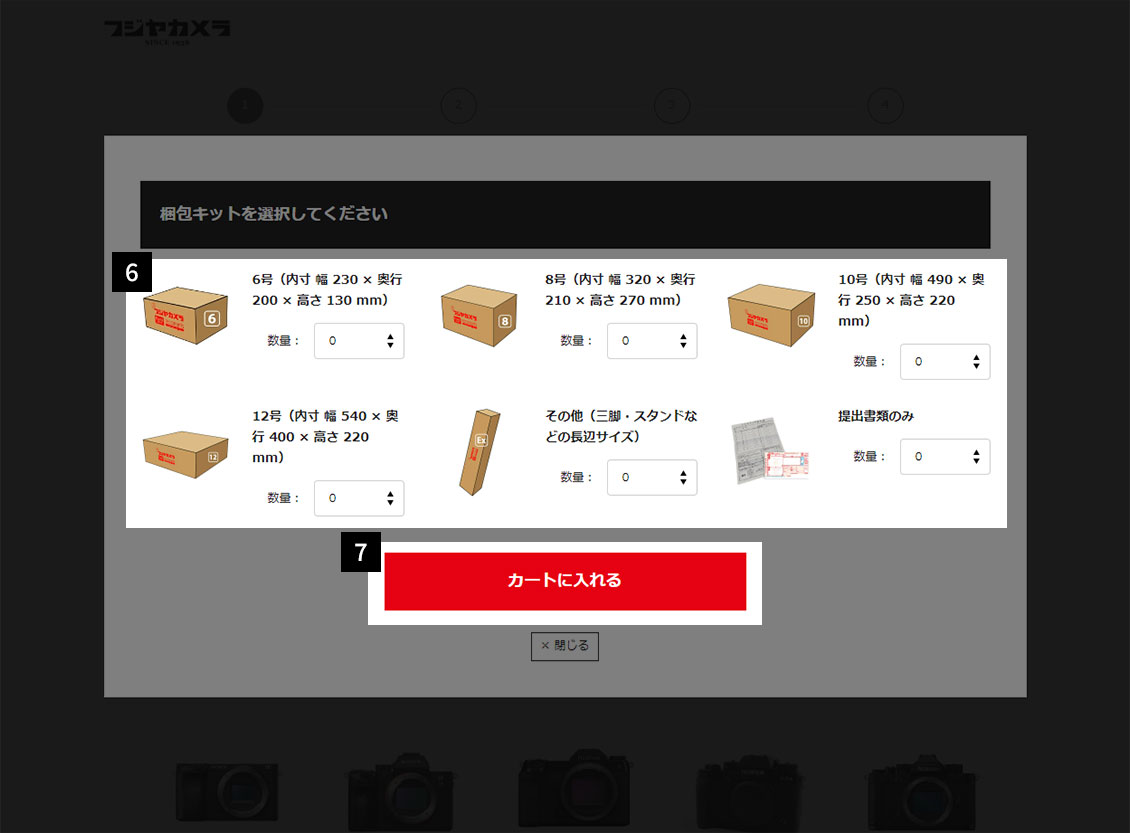
Task: Adjust the 12号 quantity spinner arrows
Action: pyautogui.click(x=390, y=498)
